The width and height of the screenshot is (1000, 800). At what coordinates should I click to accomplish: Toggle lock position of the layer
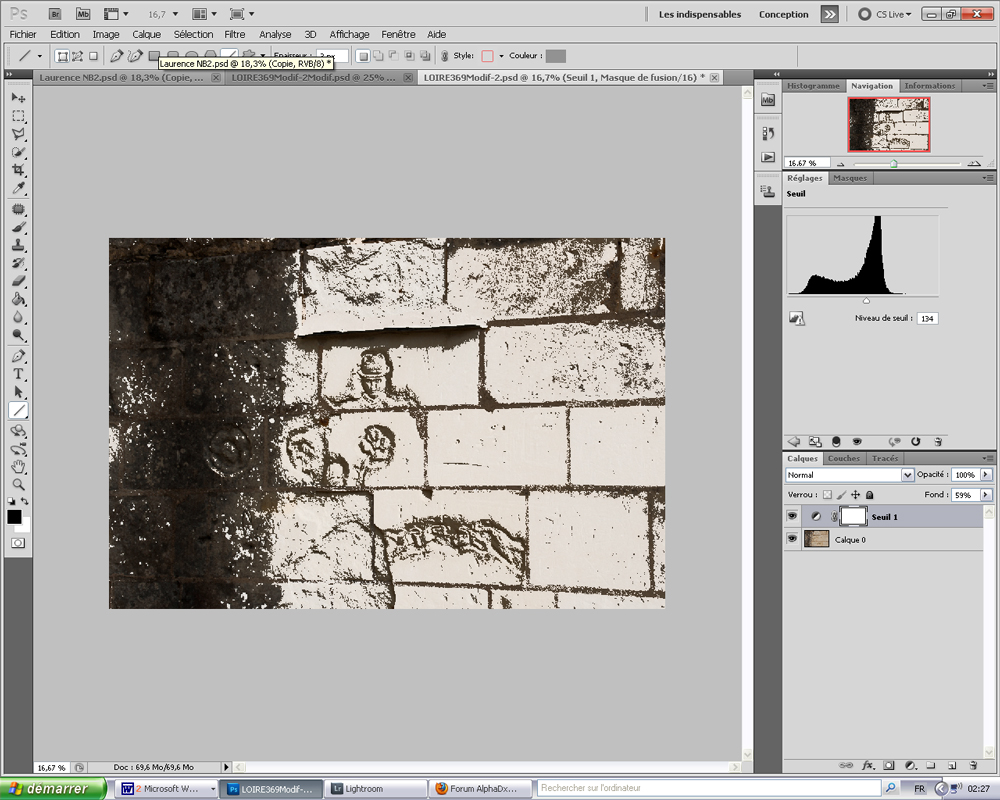click(x=855, y=494)
